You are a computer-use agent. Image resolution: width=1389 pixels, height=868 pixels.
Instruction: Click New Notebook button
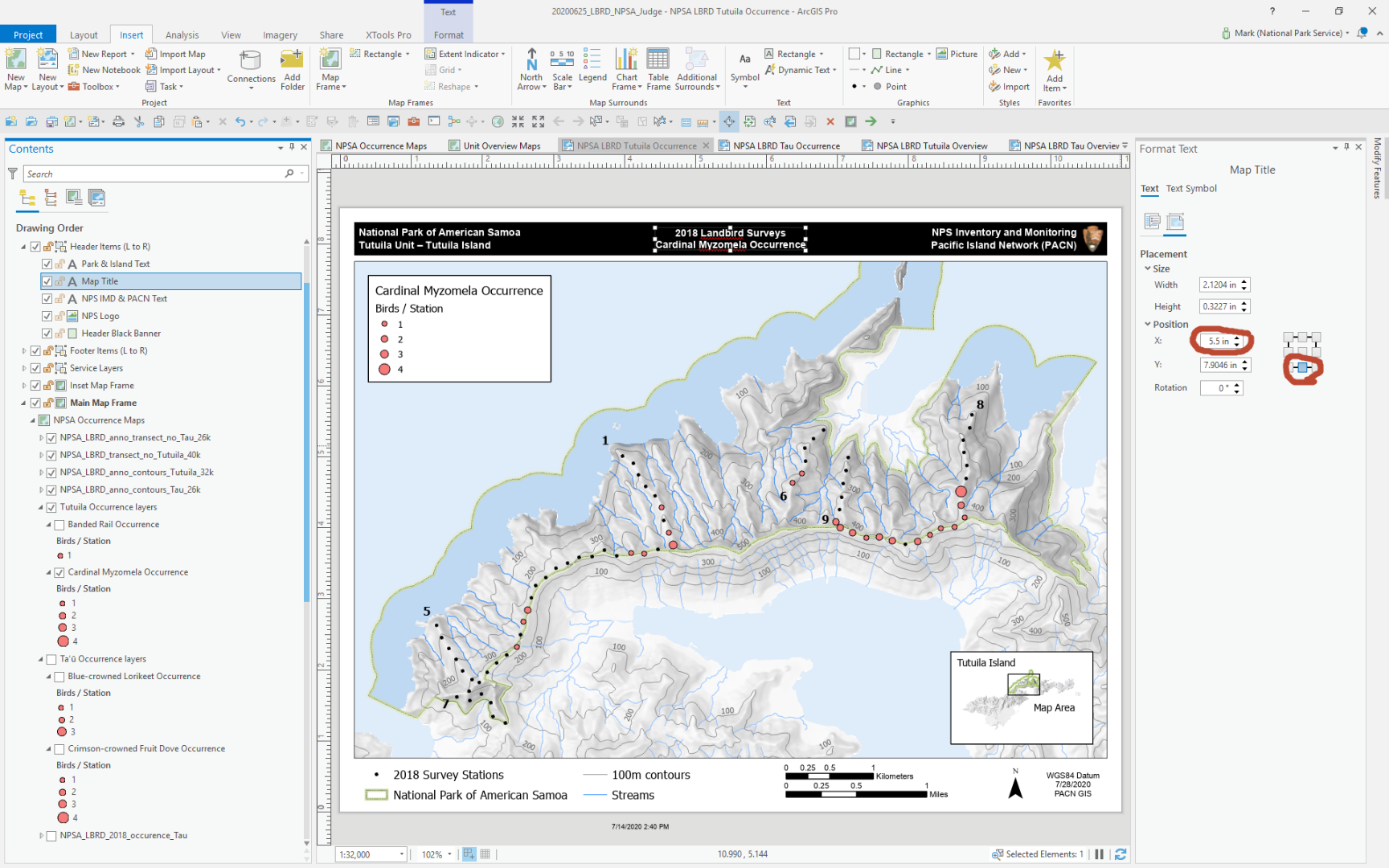coord(104,70)
